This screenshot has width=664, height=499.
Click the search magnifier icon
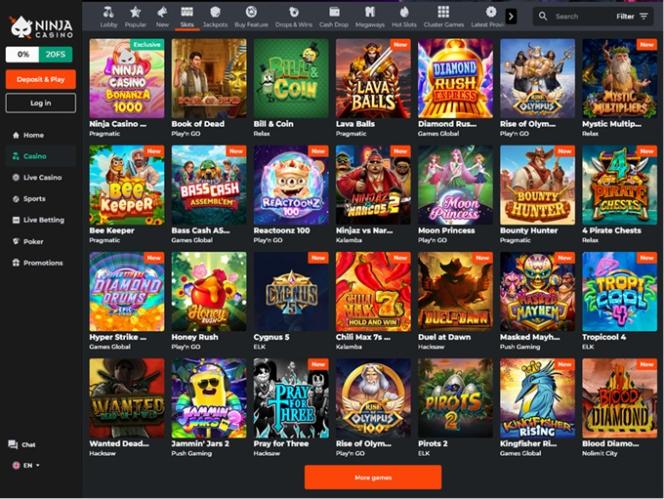tap(542, 16)
